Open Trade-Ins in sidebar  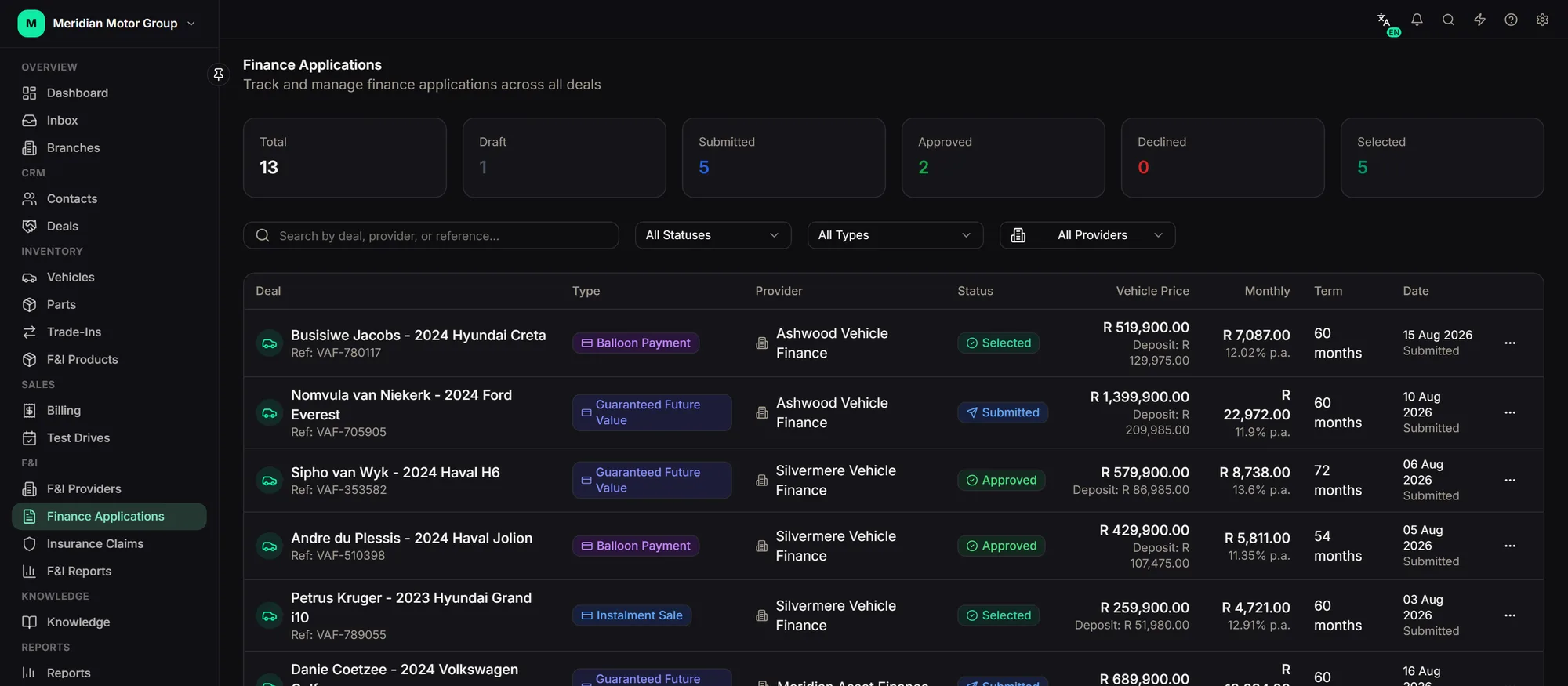[109, 332]
